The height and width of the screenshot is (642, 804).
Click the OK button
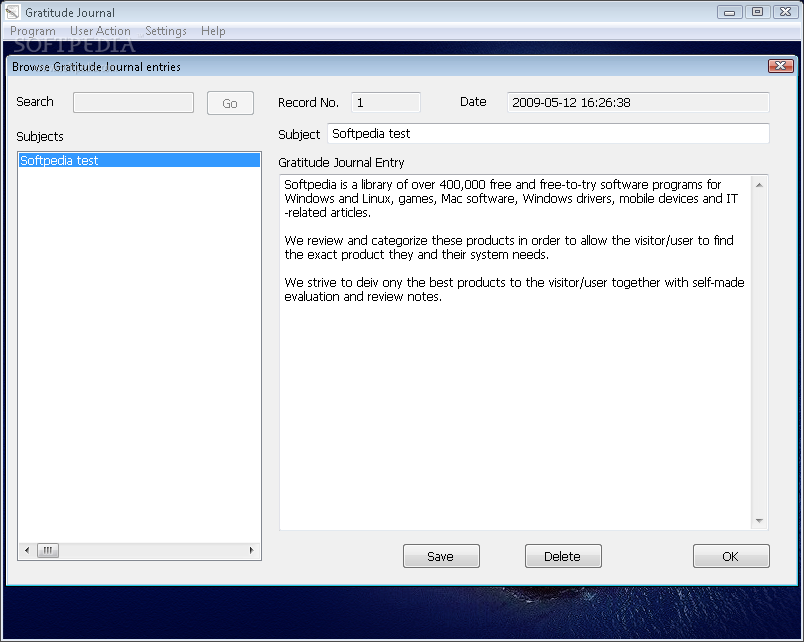pyautogui.click(x=731, y=556)
